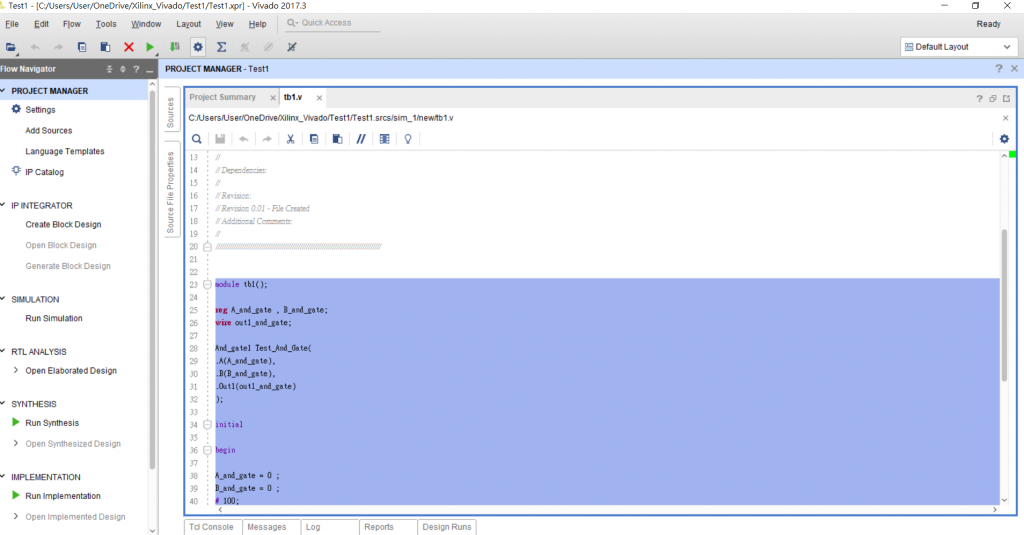Click the editor paste icon
Viewport: 1024px width, 535px height.
click(338, 138)
